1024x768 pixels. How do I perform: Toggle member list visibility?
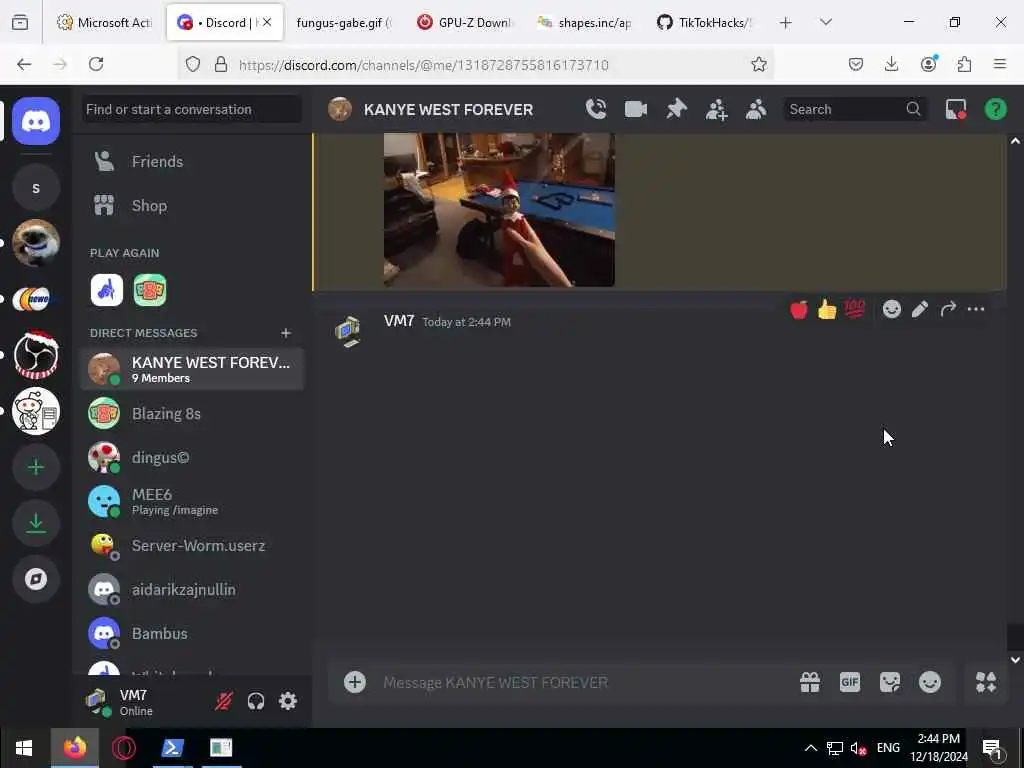click(756, 109)
